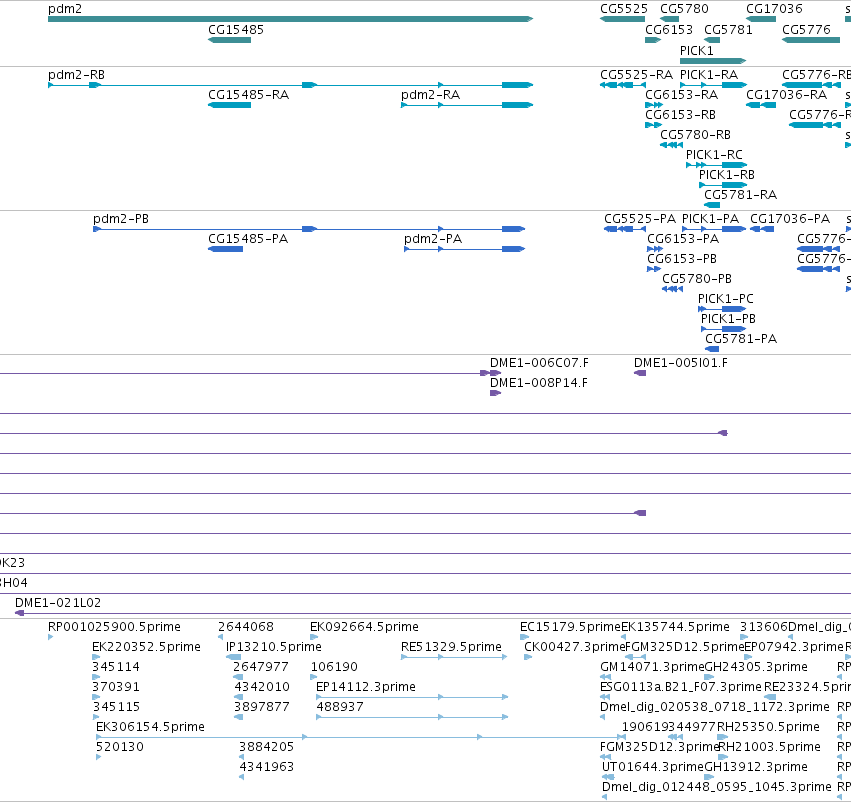Viewport: 851px width, 802px height.
Task: Select the CG5781-RA transcript label
Action: 740,195
